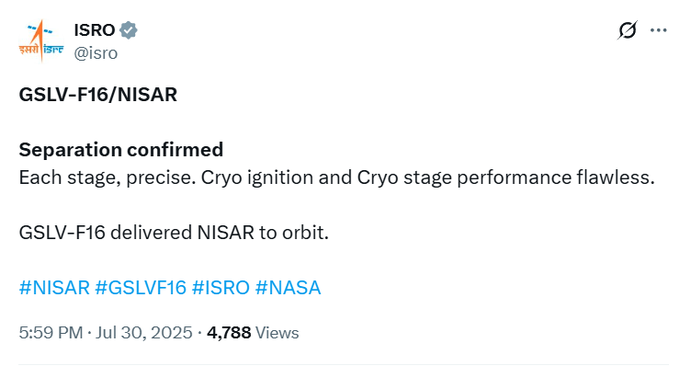This screenshot has width=680, height=366.
Task: Click the blue isro lettering in the logo
Action: point(54,49)
